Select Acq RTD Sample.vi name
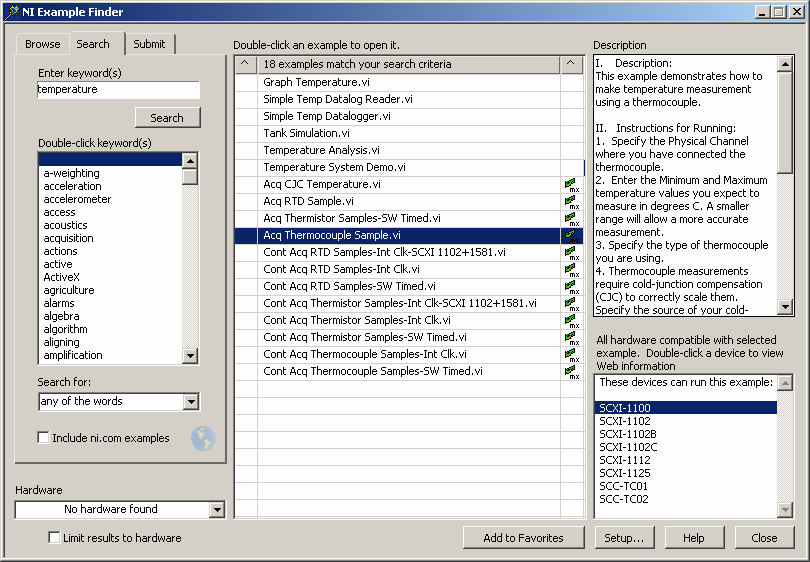 tap(308, 201)
